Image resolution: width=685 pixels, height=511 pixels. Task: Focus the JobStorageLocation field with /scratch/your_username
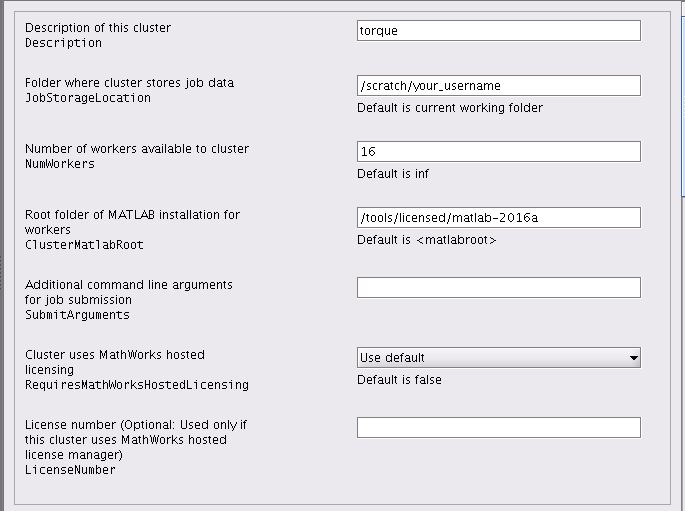click(498, 86)
